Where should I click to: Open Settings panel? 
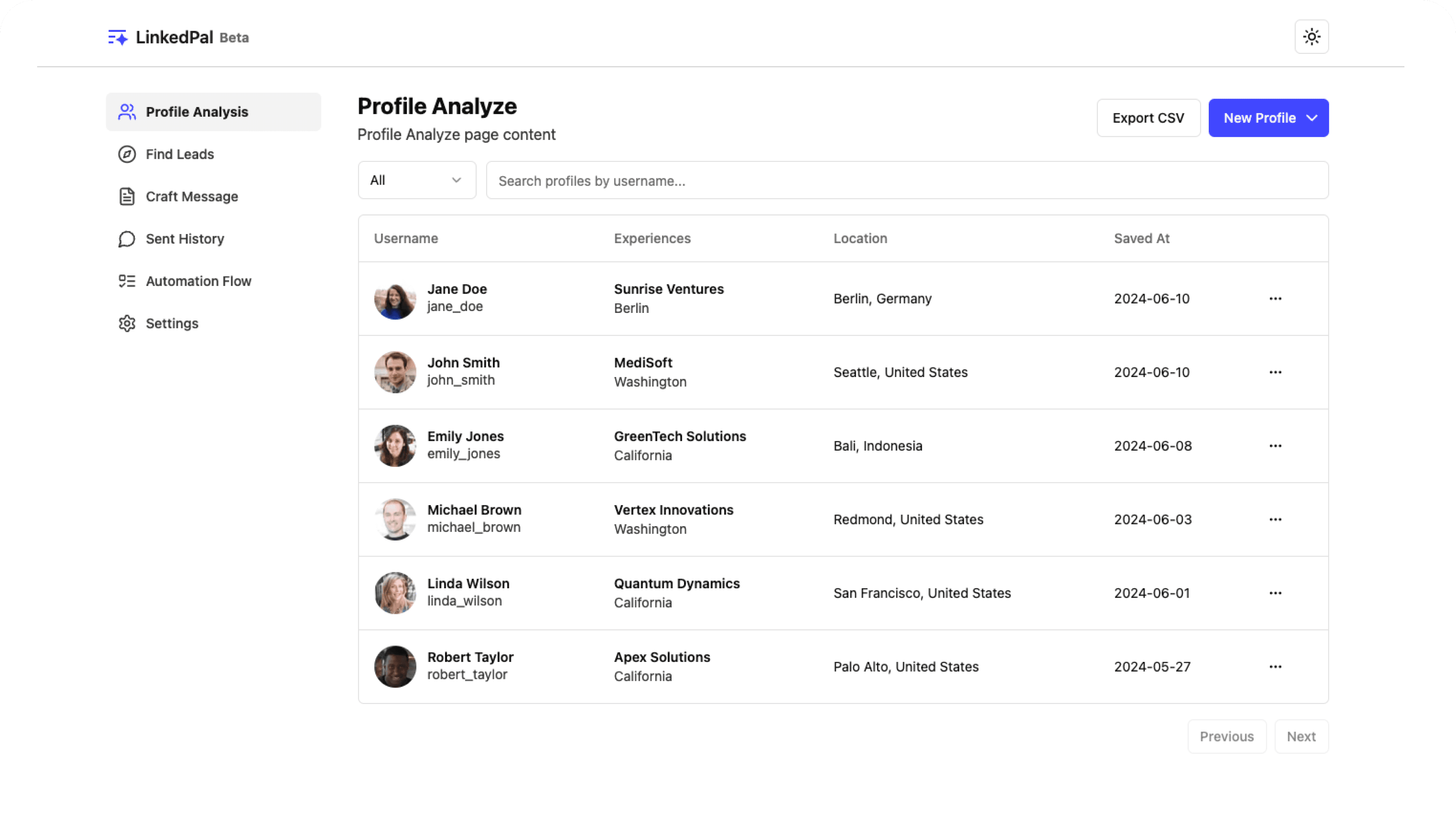pyautogui.click(x=171, y=322)
